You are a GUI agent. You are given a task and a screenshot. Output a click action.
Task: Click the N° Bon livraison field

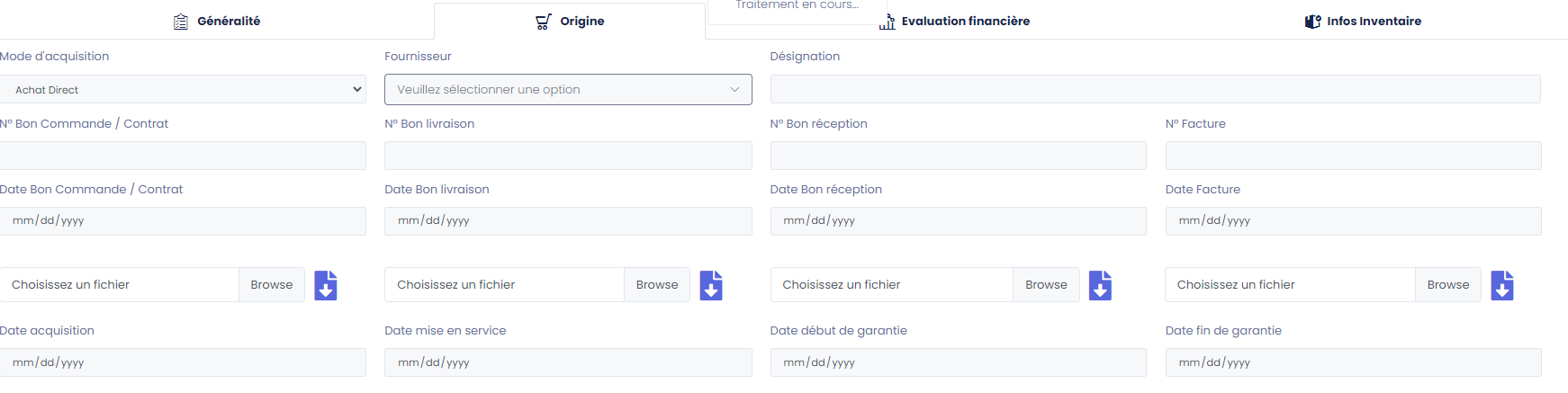(568, 156)
